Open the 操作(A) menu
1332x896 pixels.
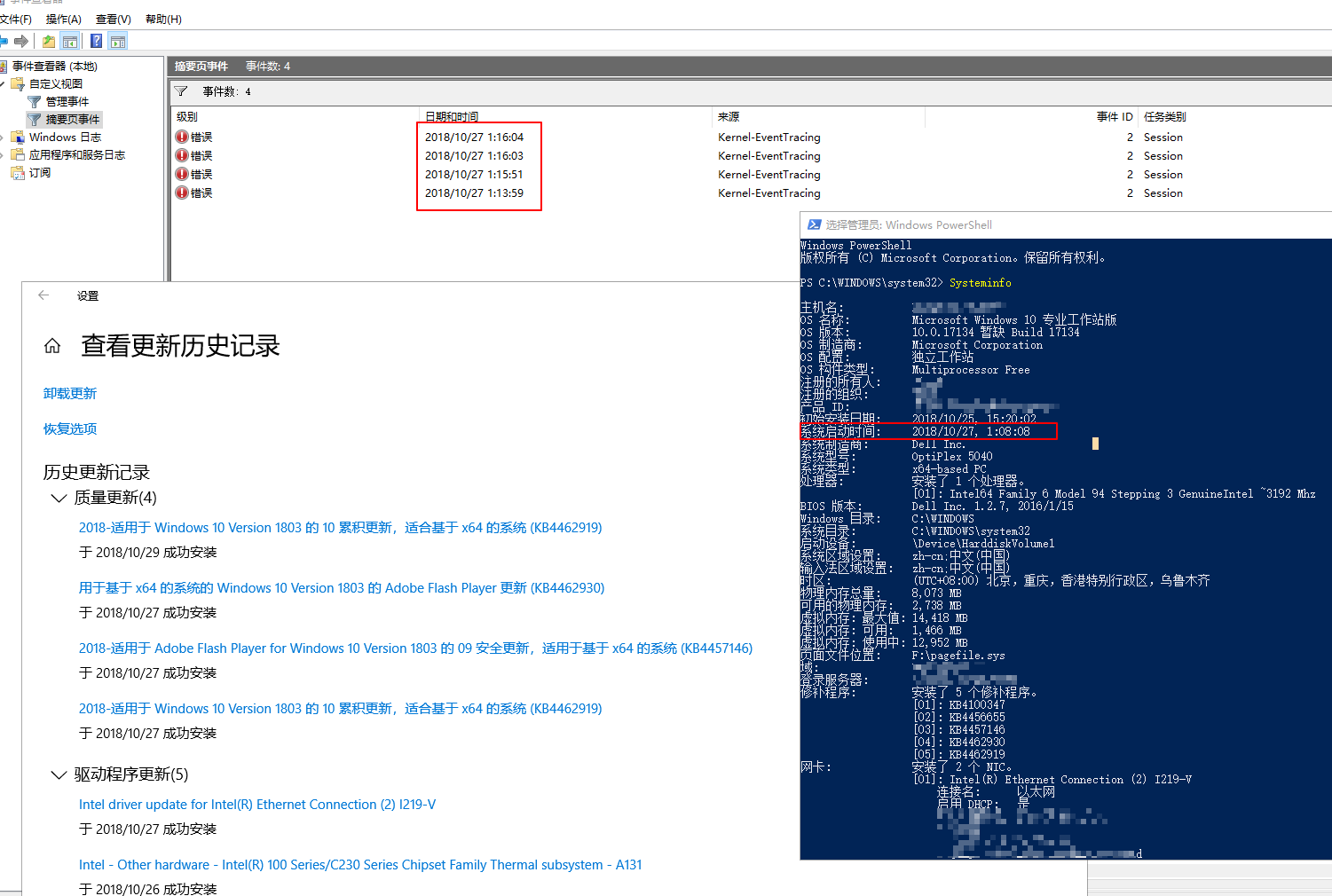[x=64, y=19]
